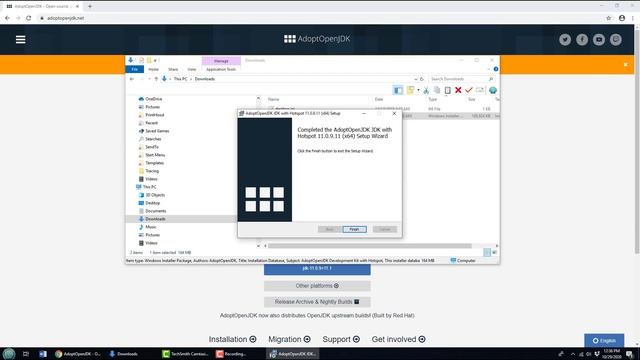Viewport: 640px width, 360px height.
Task: Open the File tab in Explorer ribbon
Action: click(x=134, y=69)
